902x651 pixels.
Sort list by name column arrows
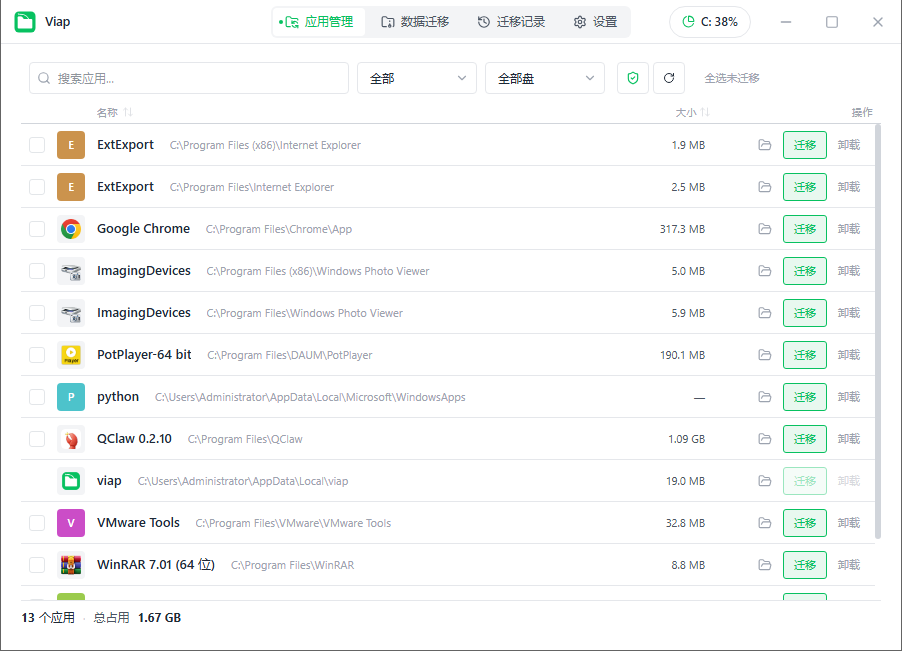(128, 112)
